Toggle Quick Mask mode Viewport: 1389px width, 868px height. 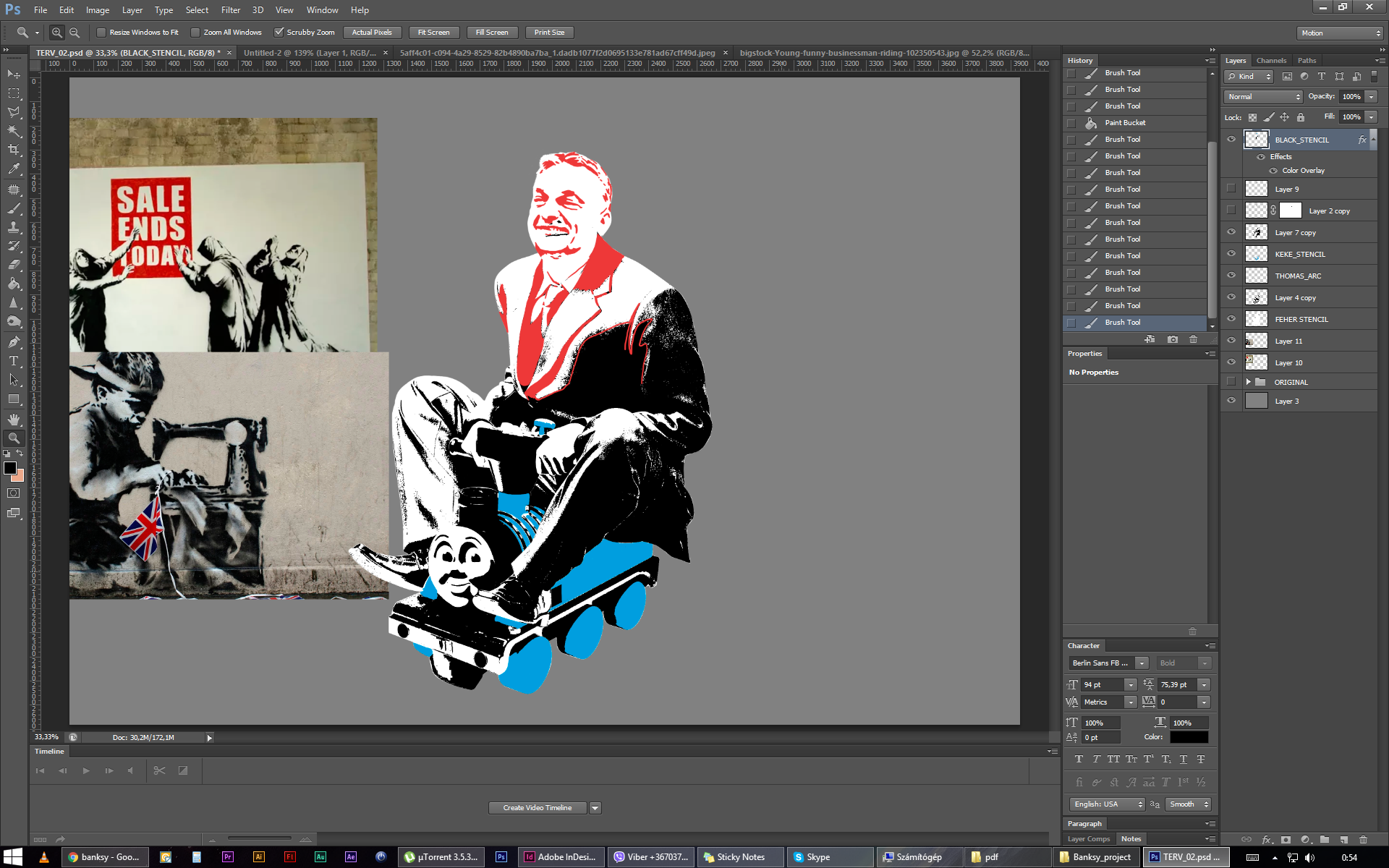tap(14, 493)
